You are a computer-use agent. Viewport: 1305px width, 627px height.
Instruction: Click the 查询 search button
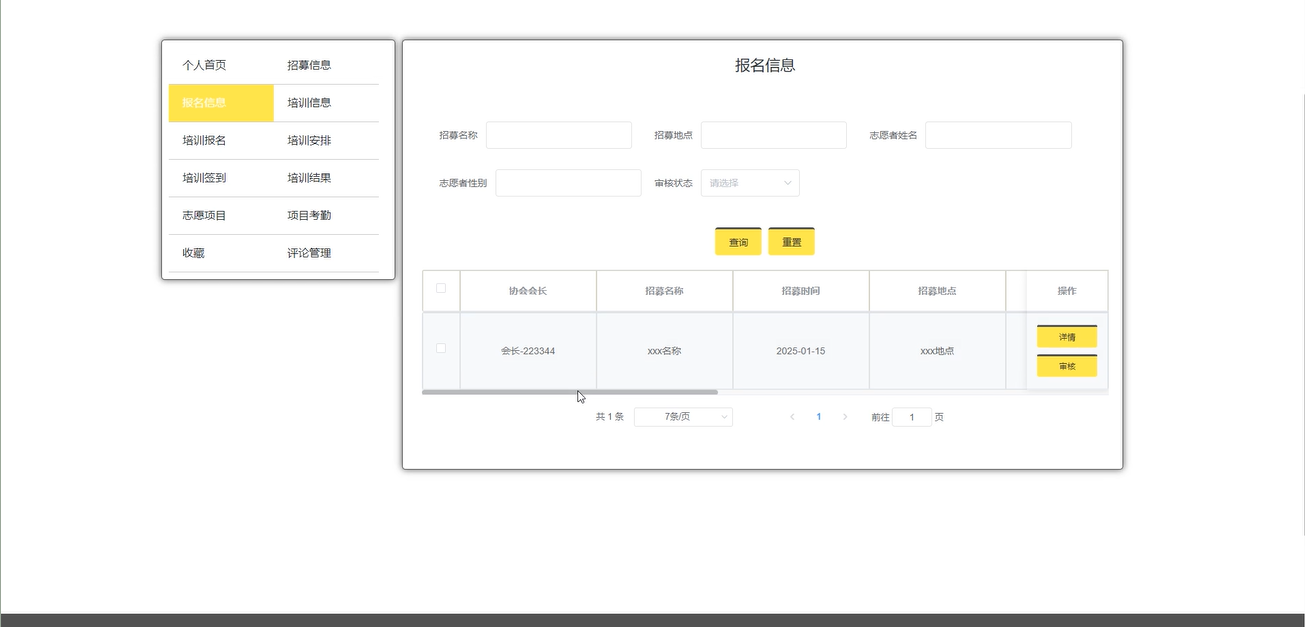[x=738, y=242]
